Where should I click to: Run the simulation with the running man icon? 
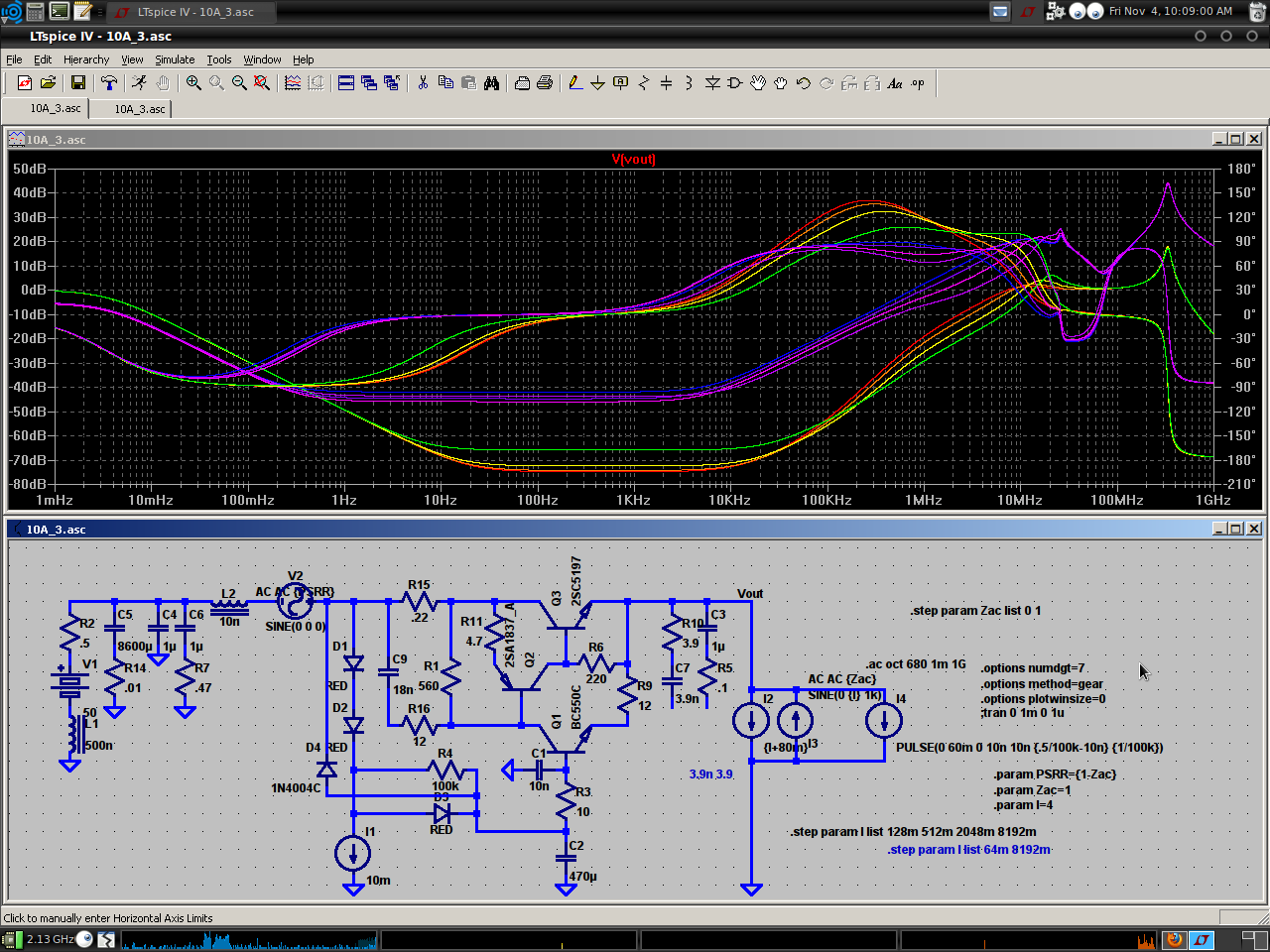coord(139,83)
